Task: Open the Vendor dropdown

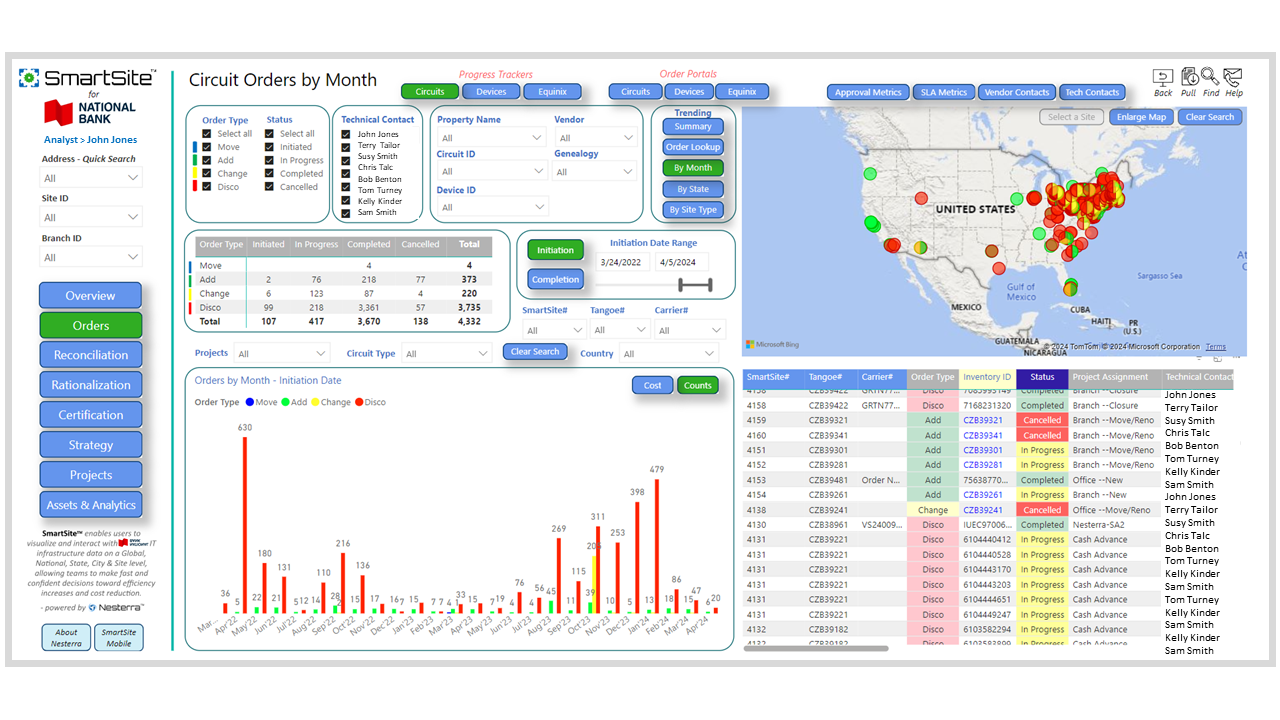Action: coord(595,138)
